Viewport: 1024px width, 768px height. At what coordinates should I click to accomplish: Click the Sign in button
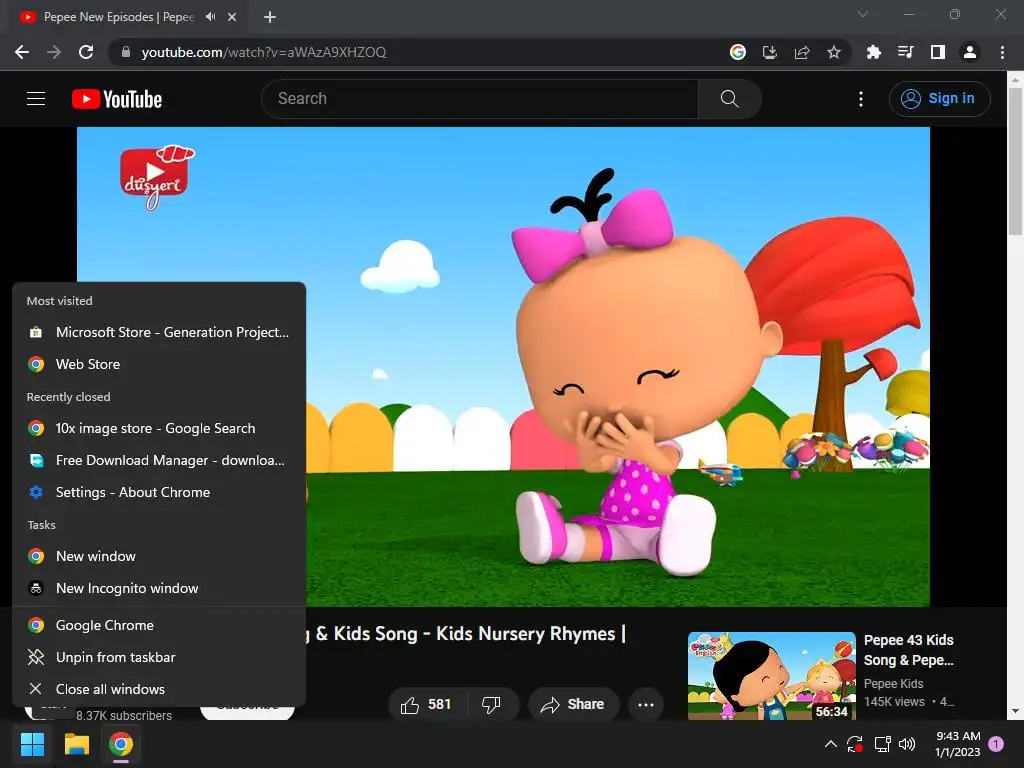pyautogui.click(x=939, y=99)
